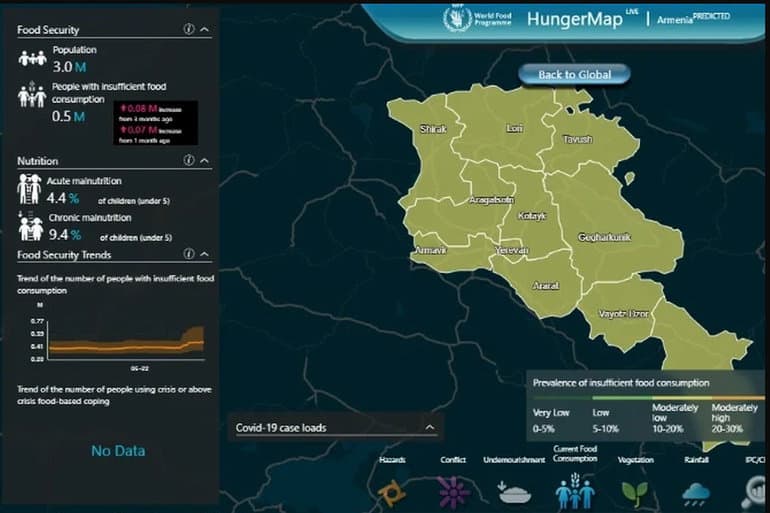The width and height of the screenshot is (770, 513).
Task: Click the Nutrition info icon
Action: coord(189,160)
